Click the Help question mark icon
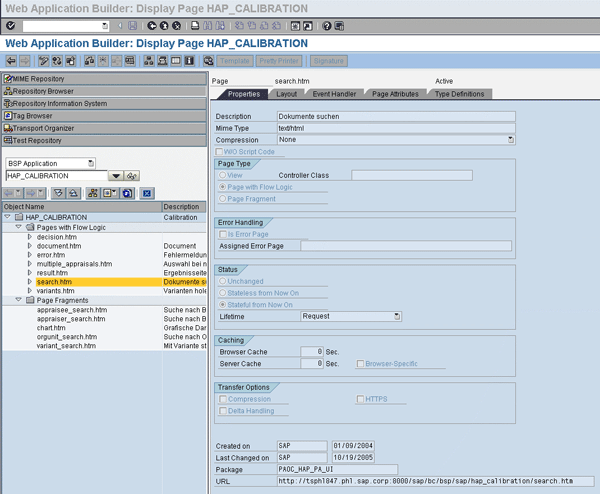600x494 pixels. tap(328, 26)
